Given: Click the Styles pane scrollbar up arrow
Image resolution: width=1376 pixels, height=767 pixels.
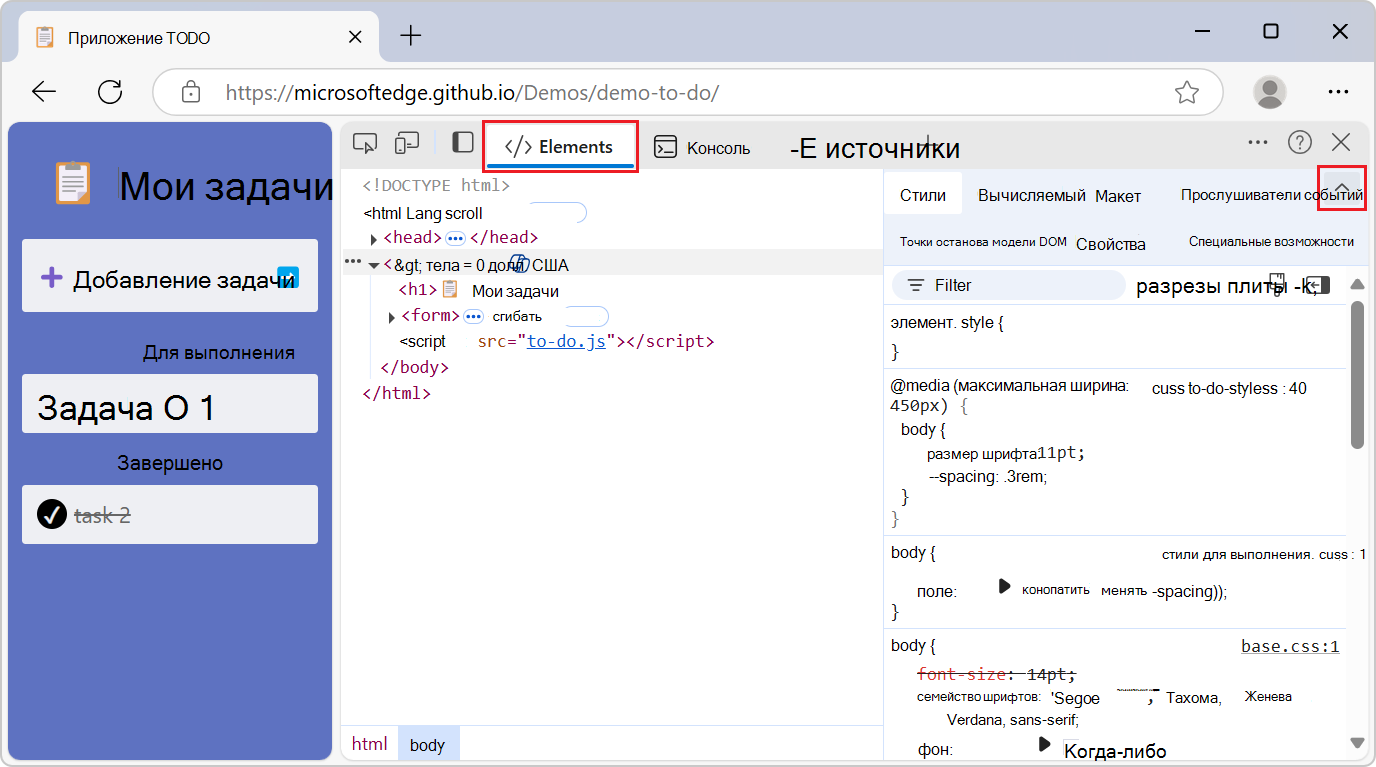Looking at the screenshot, I should tap(1357, 285).
